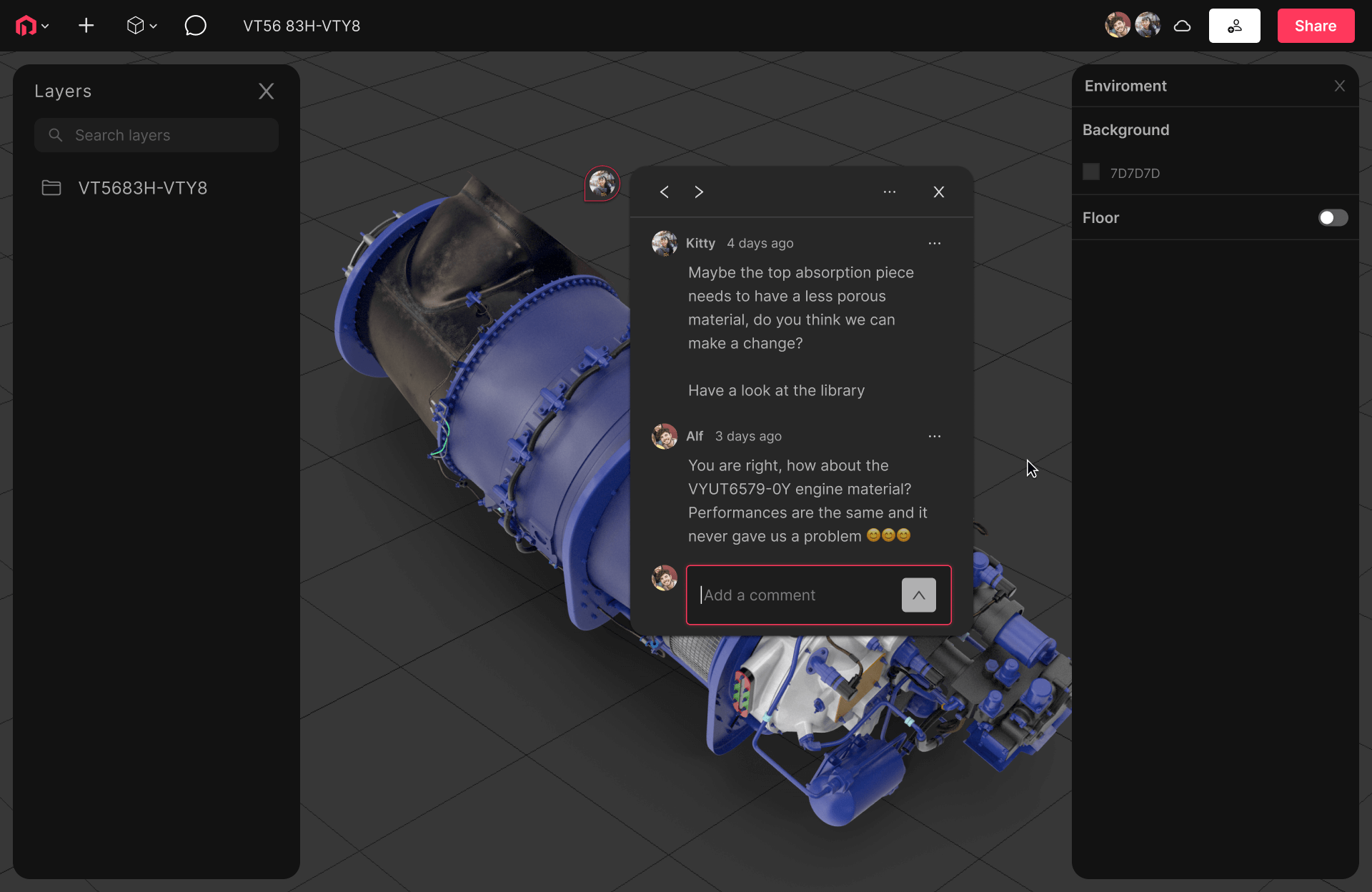This screenshot has height=892, width=1372.
Task: Expand the dropdown beside the cube icon
Action: pos(152,26)
